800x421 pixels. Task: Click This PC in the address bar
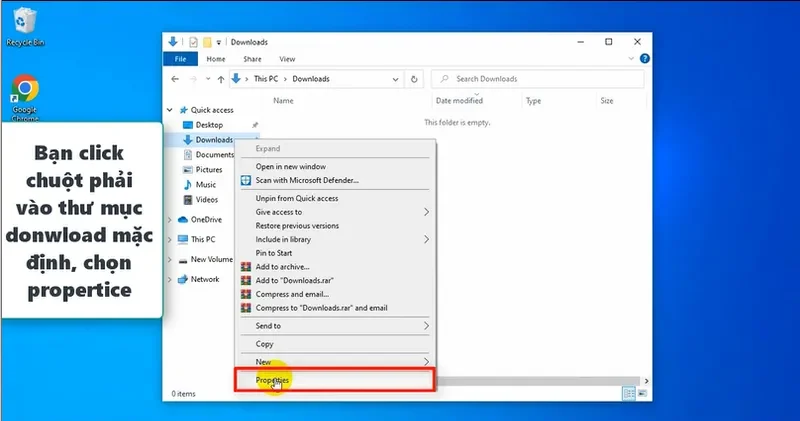[x=266, y=79]
